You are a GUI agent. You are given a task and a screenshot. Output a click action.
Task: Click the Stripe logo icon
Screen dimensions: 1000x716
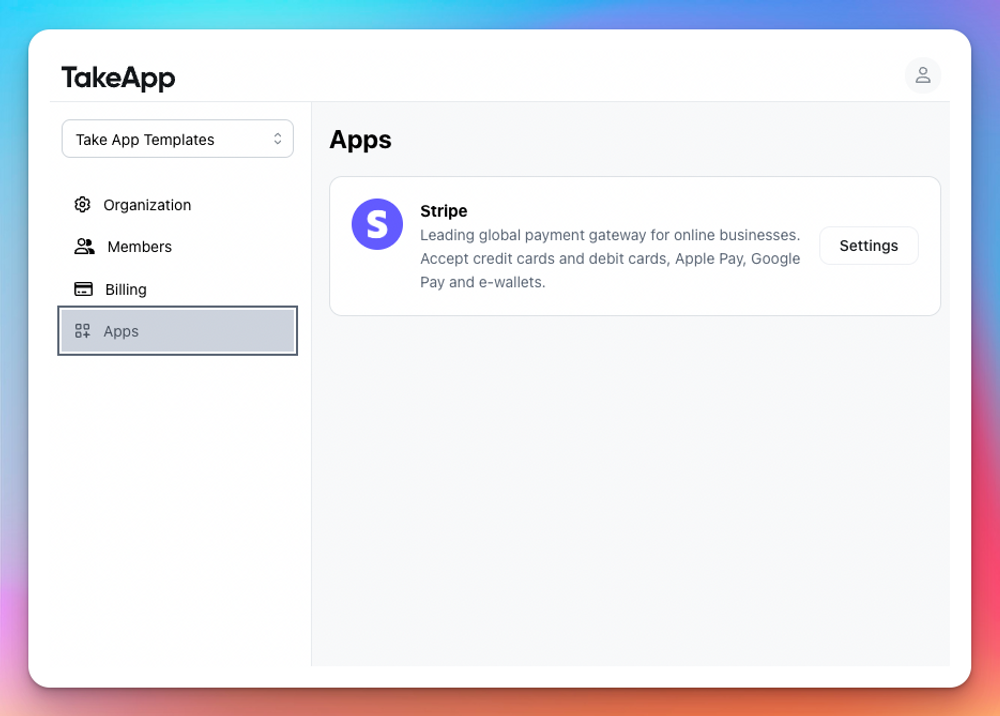coord(377,224)
